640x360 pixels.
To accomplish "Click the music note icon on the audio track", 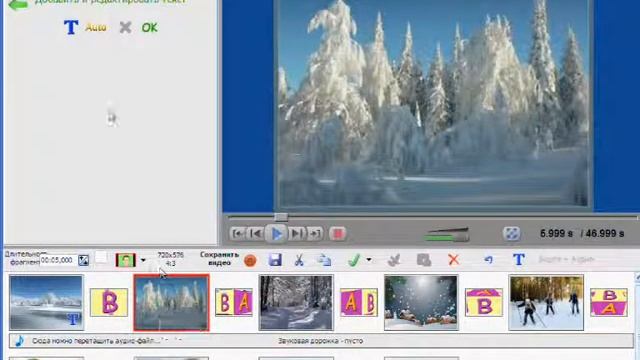I will click(x=19, y=341).
